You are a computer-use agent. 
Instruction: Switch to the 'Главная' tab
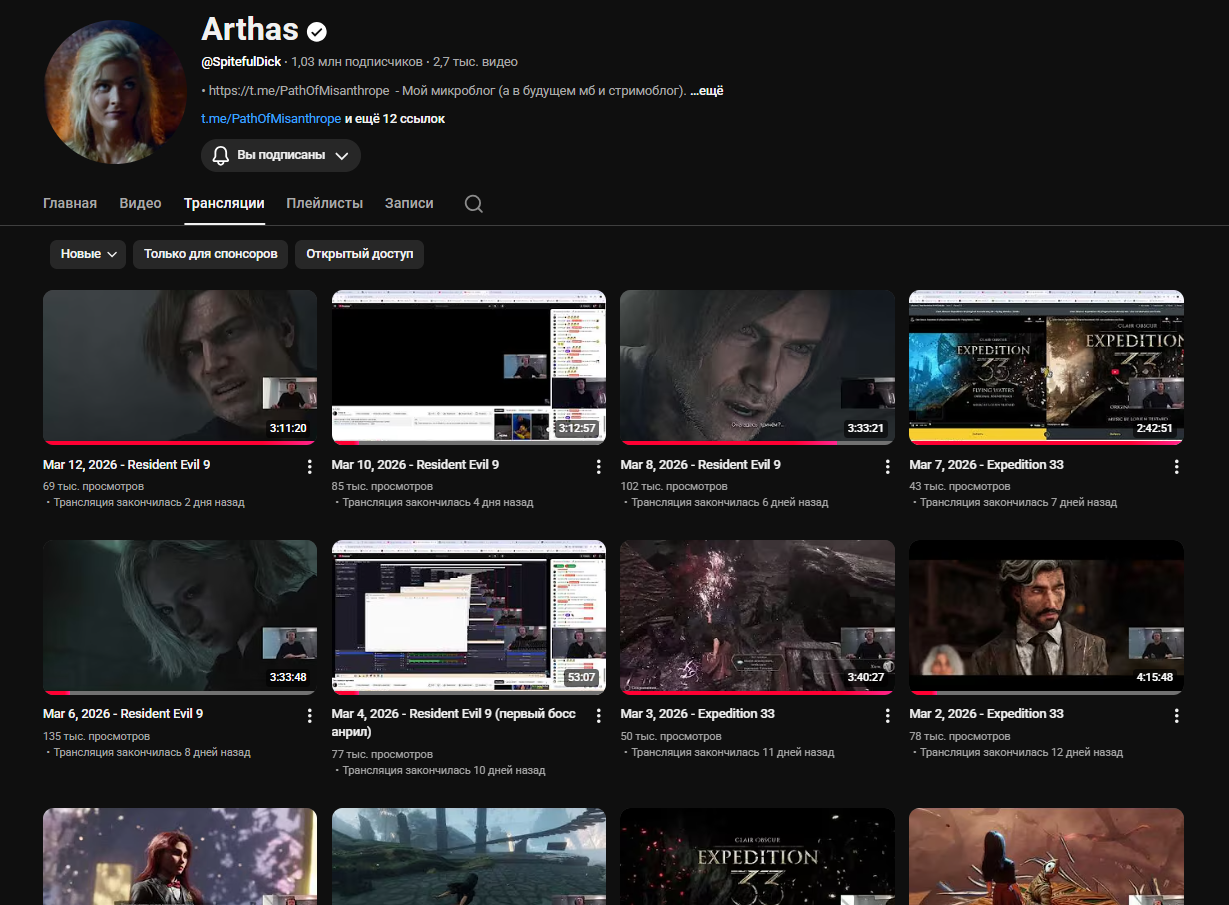point(70,203)
